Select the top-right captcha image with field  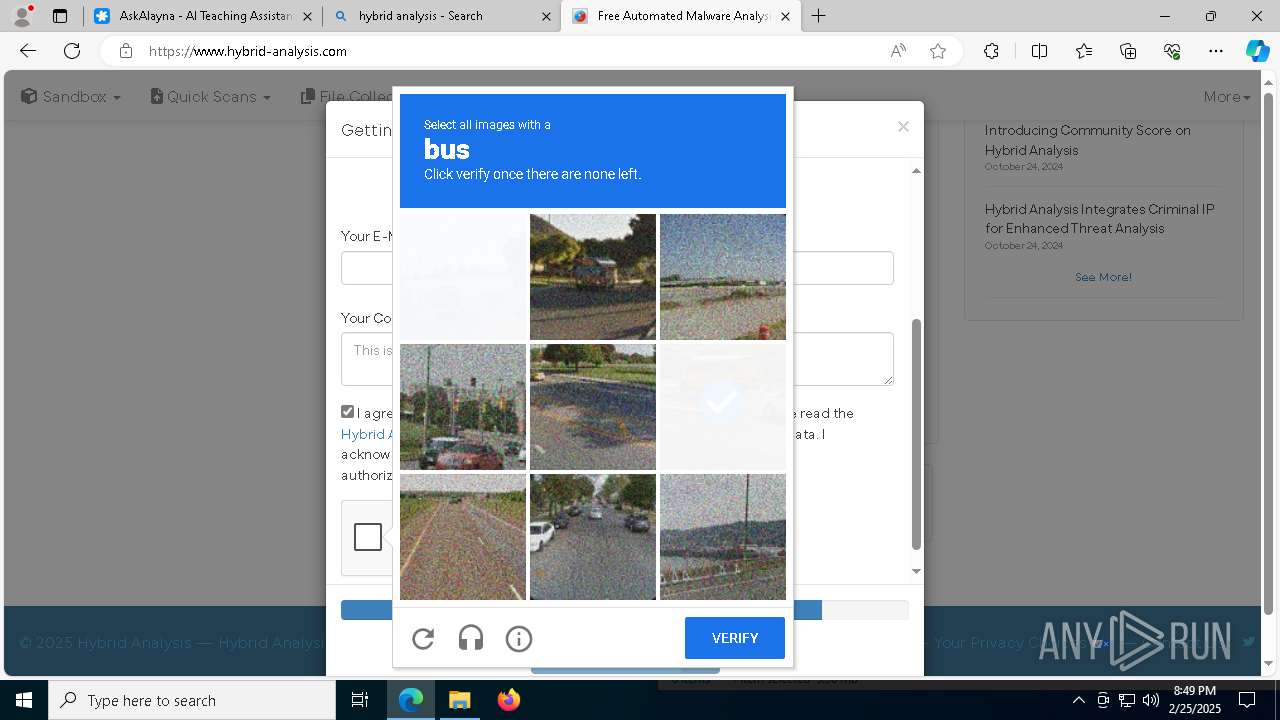723,277
